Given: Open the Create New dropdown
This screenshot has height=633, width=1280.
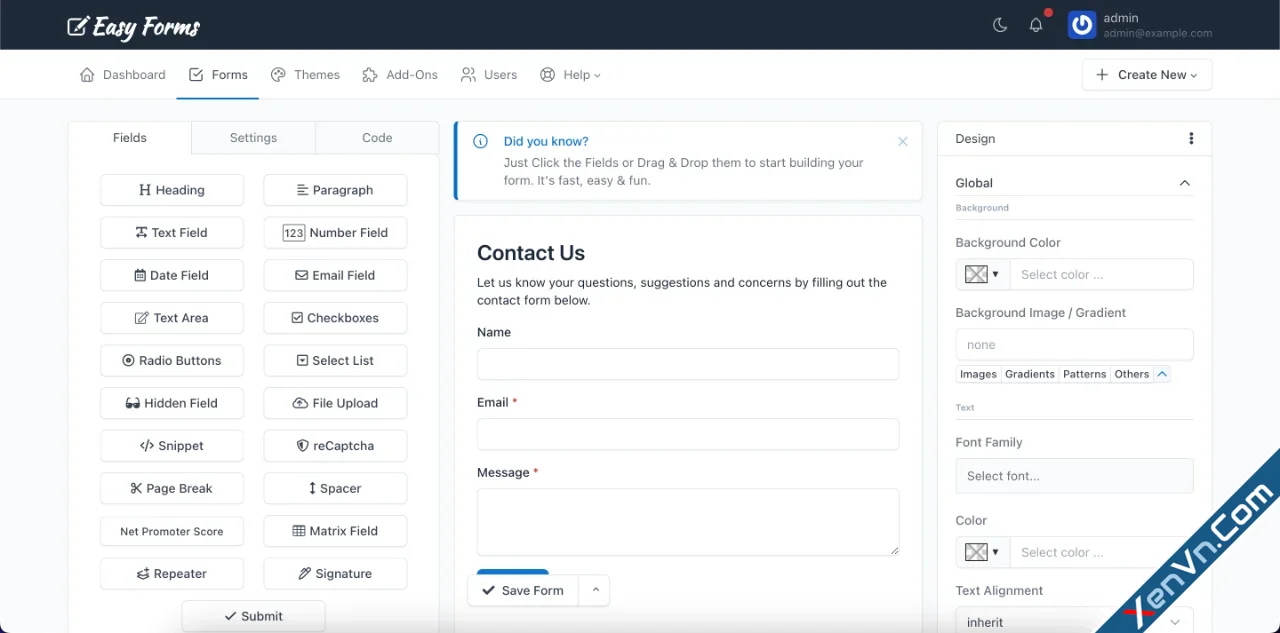Looking at the screenshot, I should point(1146,75).
